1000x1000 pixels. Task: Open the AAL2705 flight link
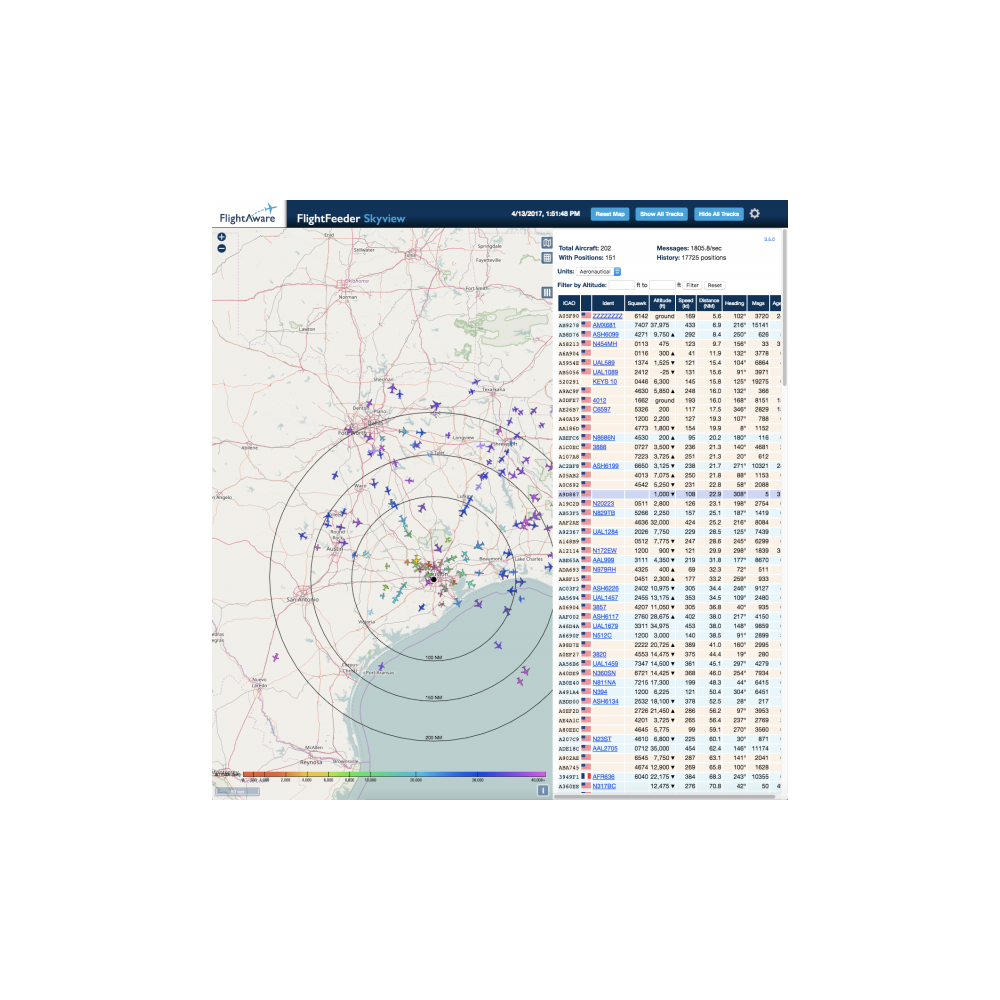click(x=605, y=748)
